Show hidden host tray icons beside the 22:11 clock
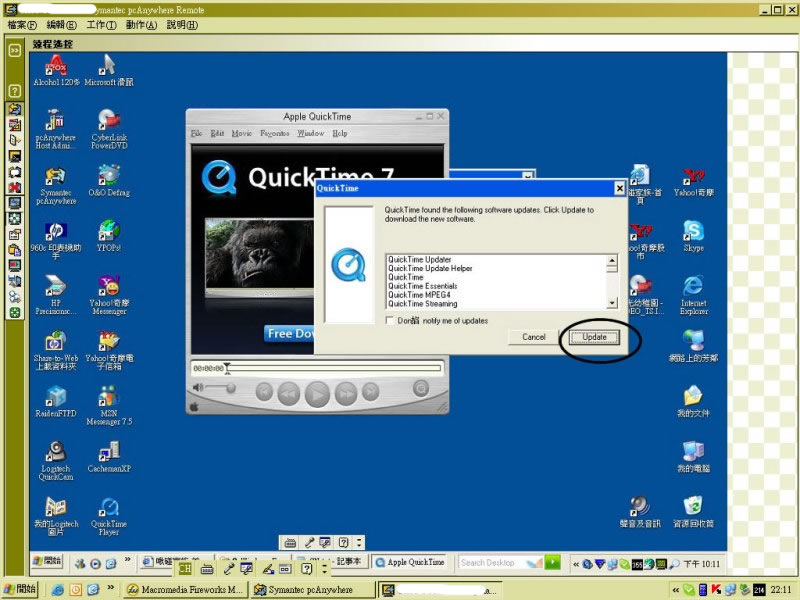The image size is (800, 600). point(676,590)
